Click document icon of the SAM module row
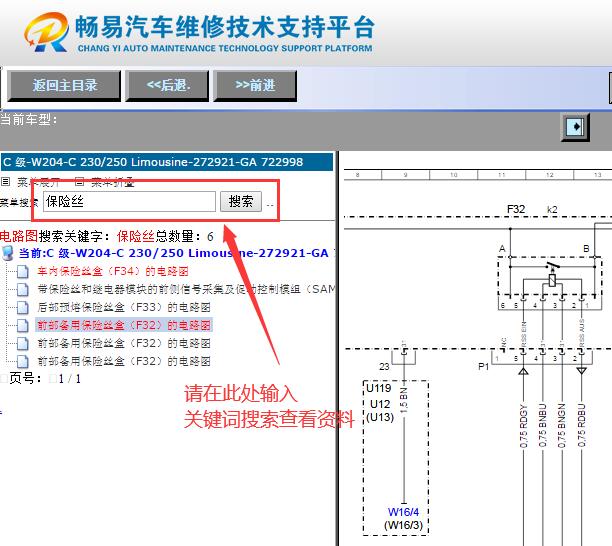Viewport: 612px width, 546px height. [x=23, y=290]
